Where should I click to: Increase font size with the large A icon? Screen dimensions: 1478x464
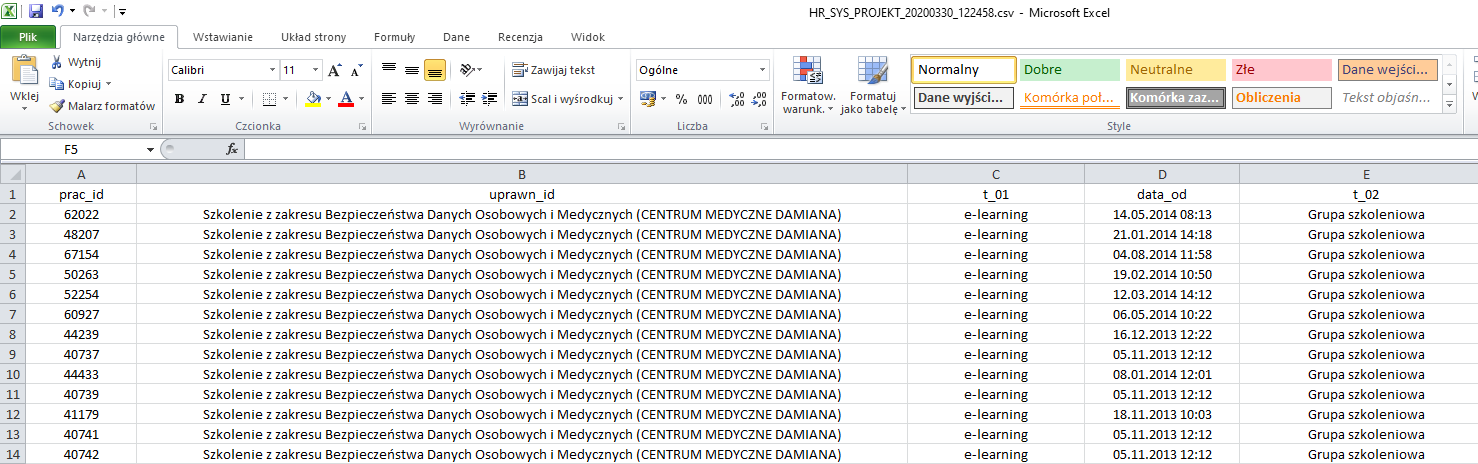pos(335,70)
